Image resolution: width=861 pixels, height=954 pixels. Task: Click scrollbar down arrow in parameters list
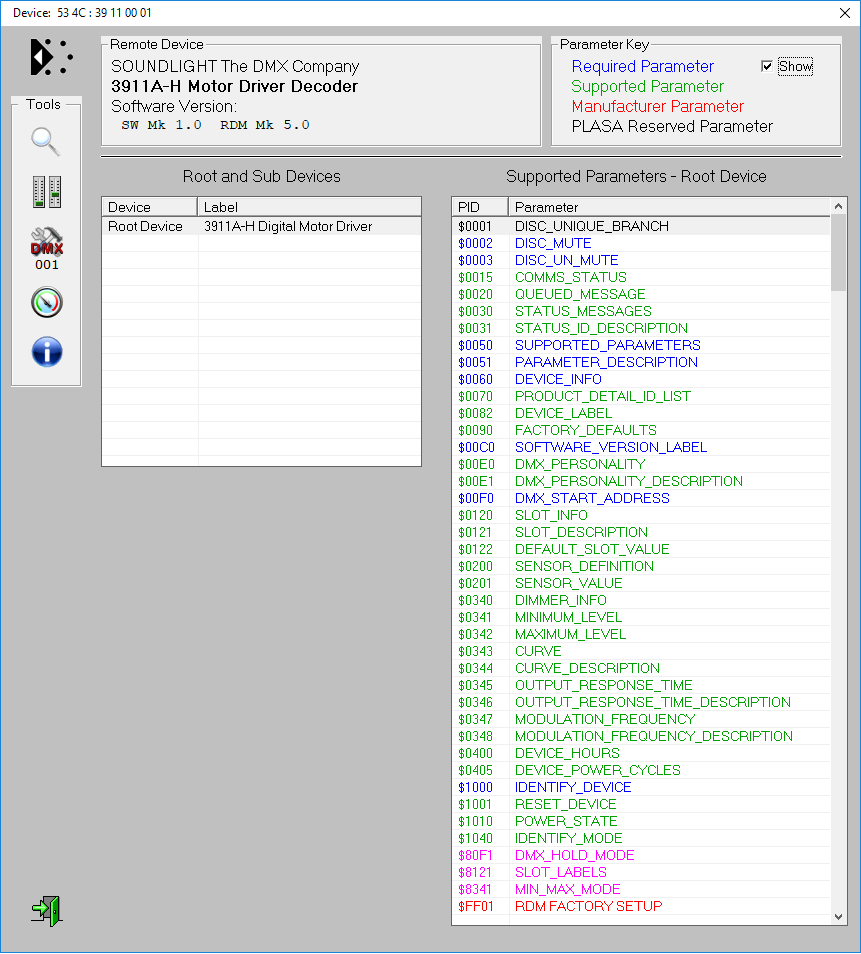838,916
